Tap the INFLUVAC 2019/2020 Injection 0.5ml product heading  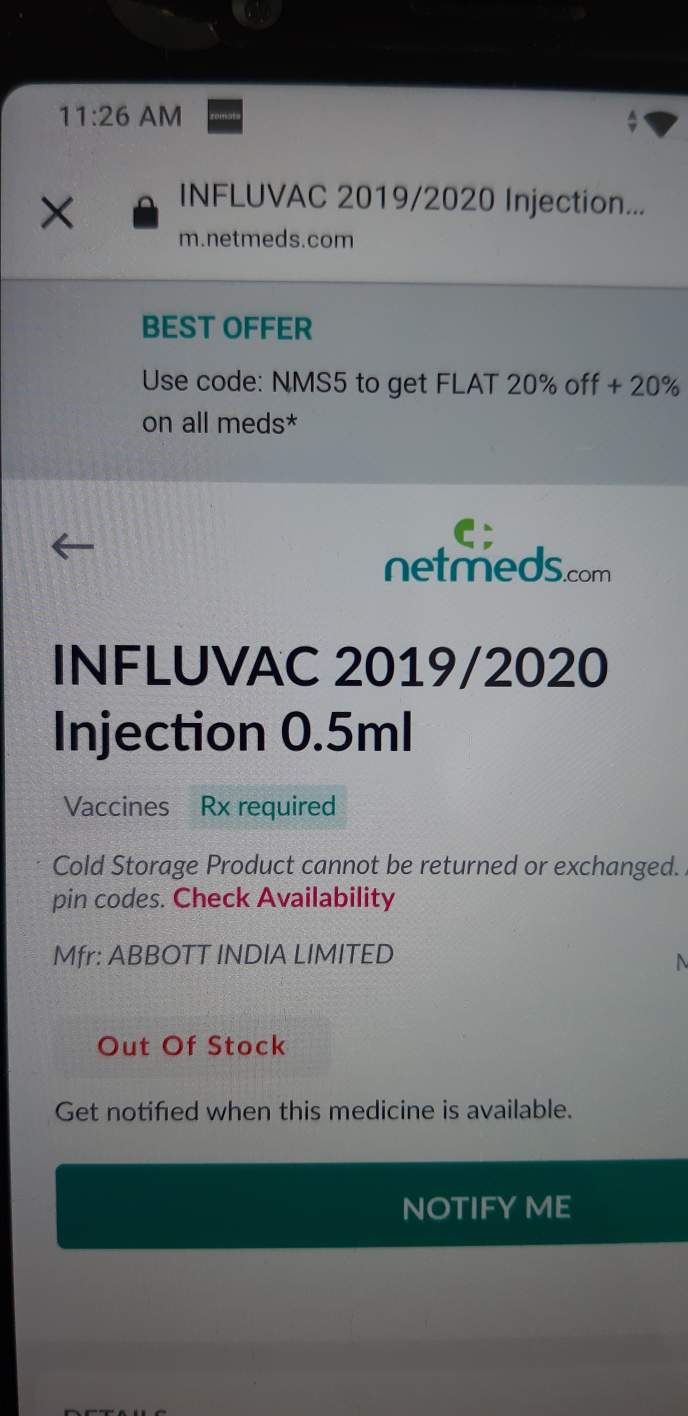pyautogui.click(x=330, y=699)
